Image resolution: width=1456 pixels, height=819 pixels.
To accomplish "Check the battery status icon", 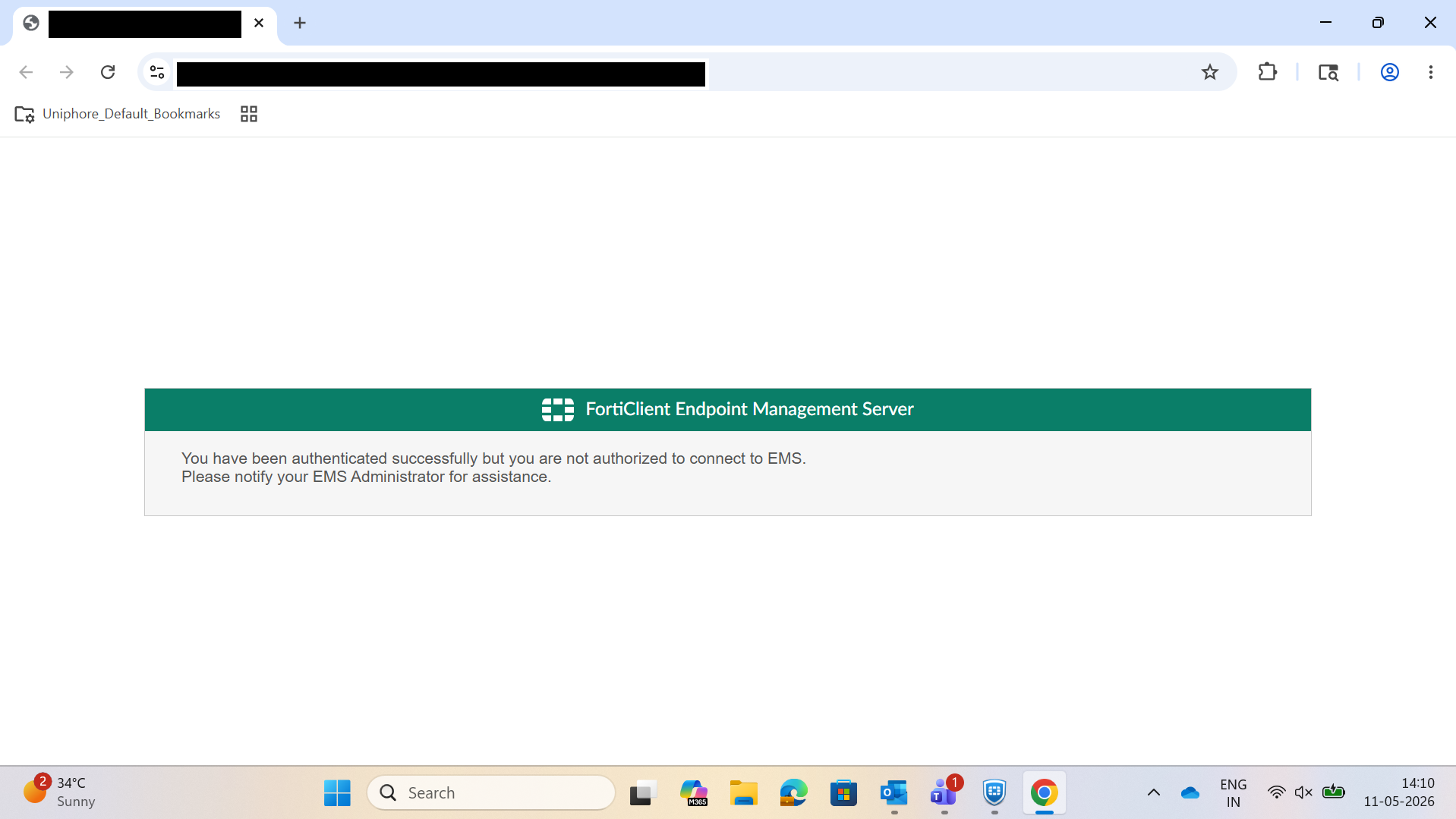I will tap(1334, 793).
